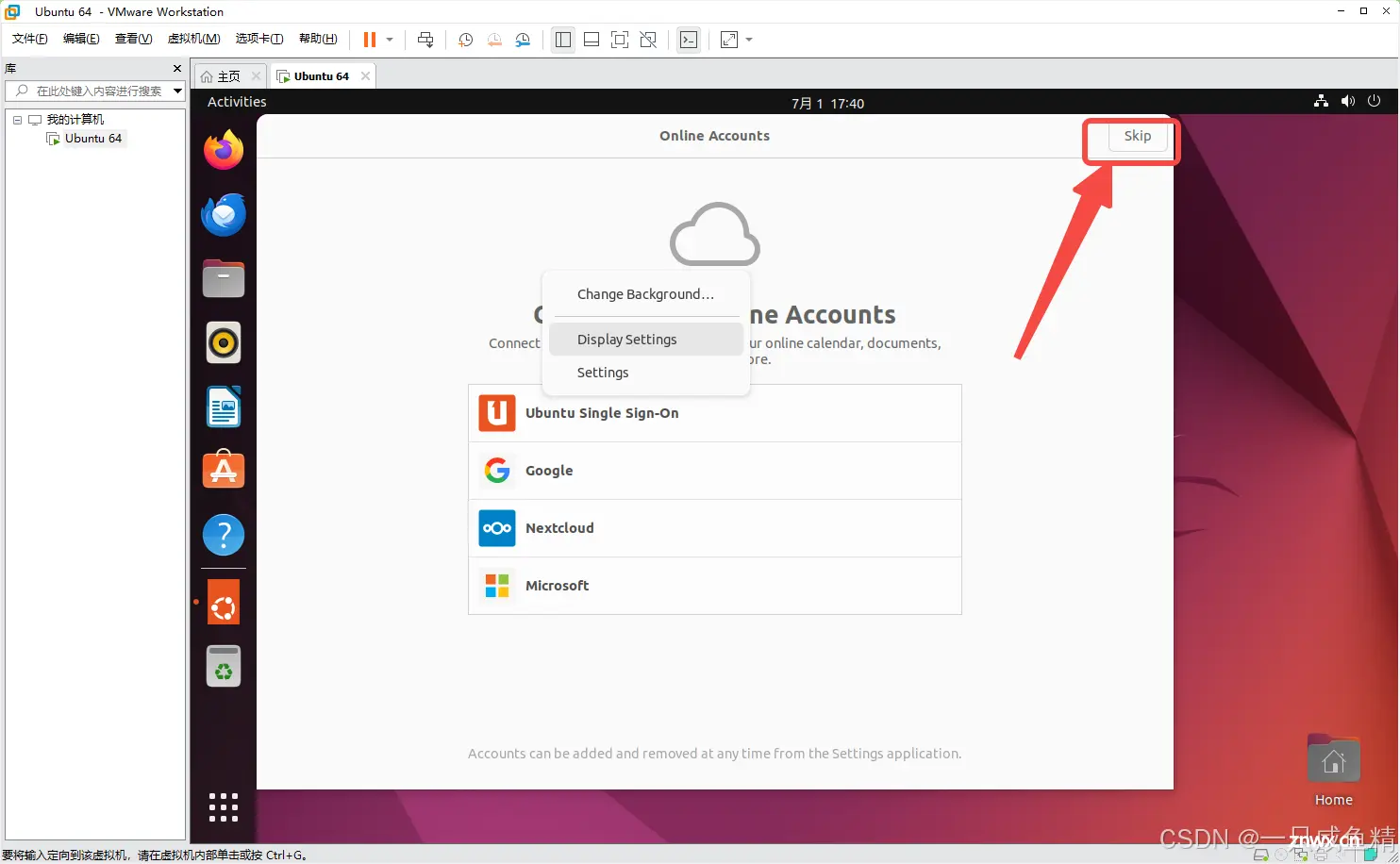Choose Change Background… from context menu
Screen dimensions: 1400x864
click(646, 294)
